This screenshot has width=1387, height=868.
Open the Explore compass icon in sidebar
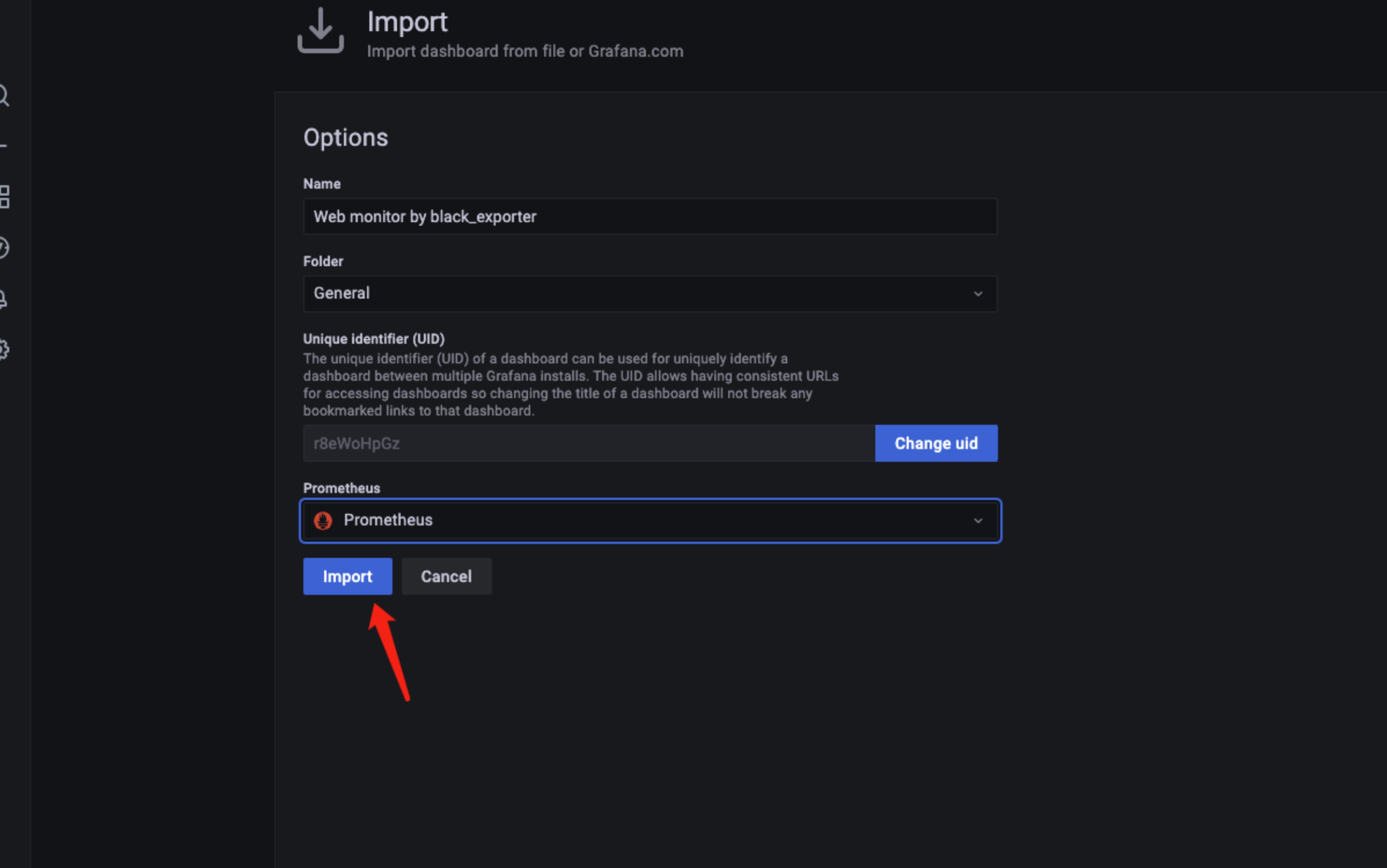point(3,248)
